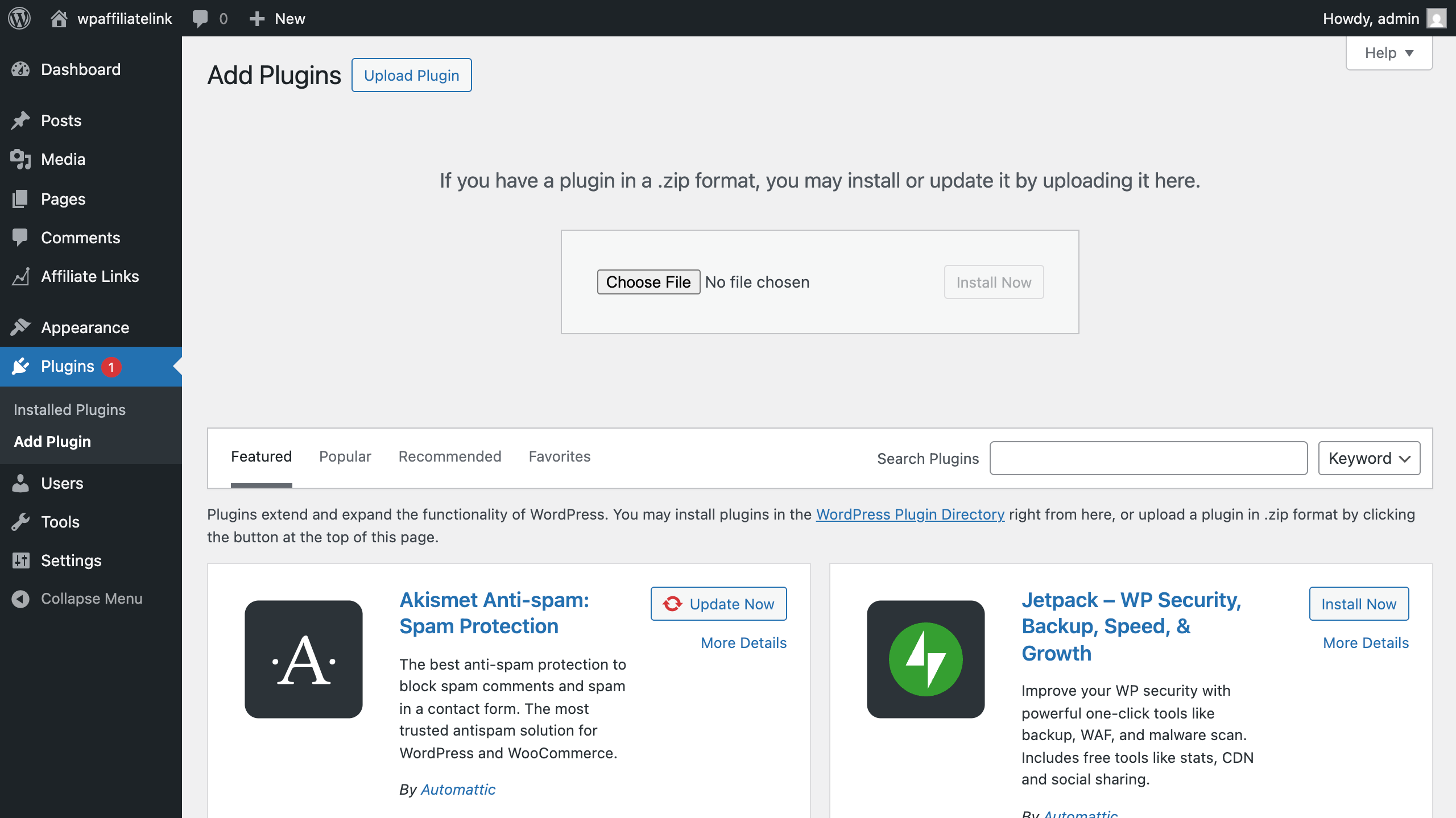Screen dimensions: 1456x818
Task: Open More Details for Jetpack
Action: [x=1366, y=643]
